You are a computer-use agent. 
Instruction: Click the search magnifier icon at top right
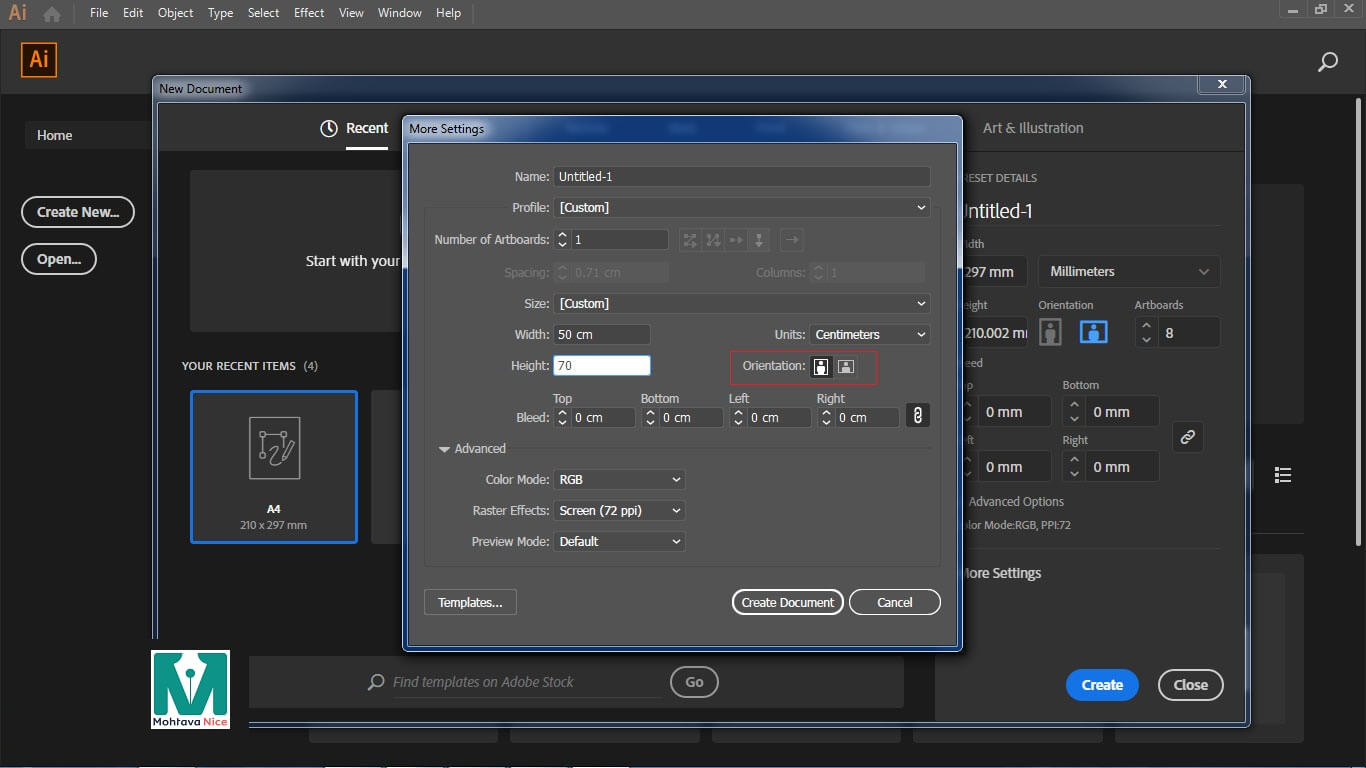tap(1327, 62)
